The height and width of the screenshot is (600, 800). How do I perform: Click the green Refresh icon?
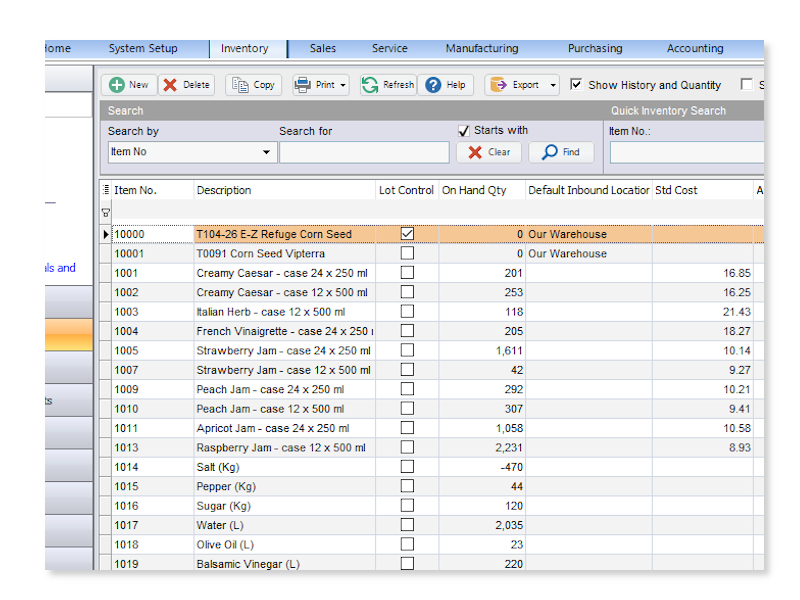pos(370,85)
